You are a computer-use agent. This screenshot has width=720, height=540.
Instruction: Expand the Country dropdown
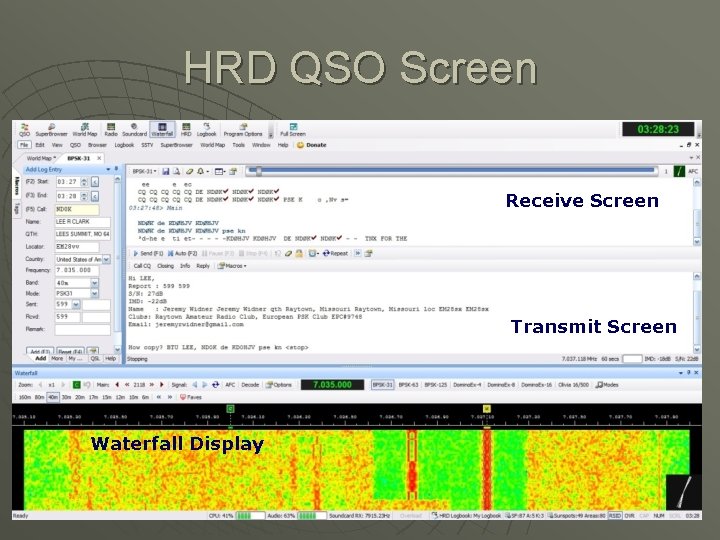(x=107, y=259)
